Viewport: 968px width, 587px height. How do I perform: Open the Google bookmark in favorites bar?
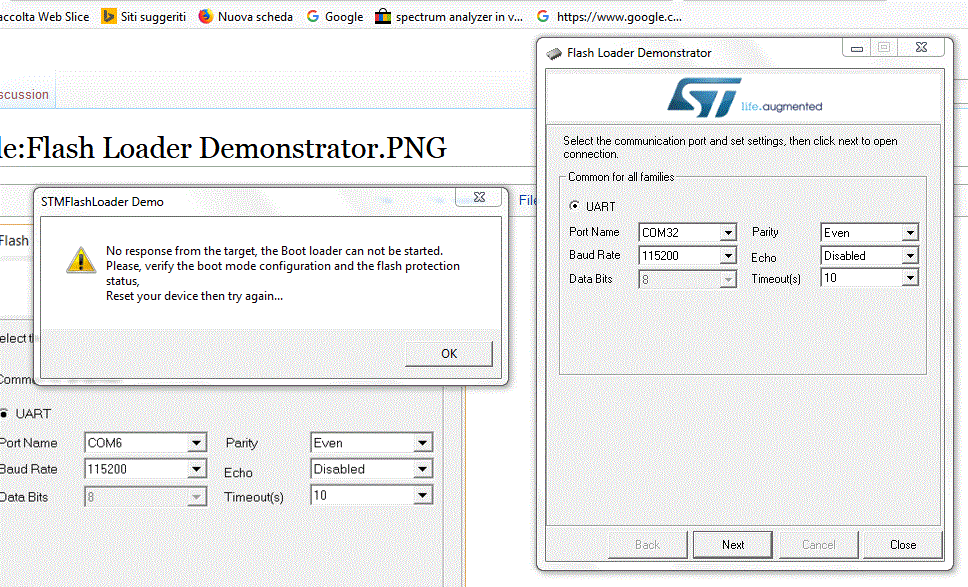click(334, 16)
